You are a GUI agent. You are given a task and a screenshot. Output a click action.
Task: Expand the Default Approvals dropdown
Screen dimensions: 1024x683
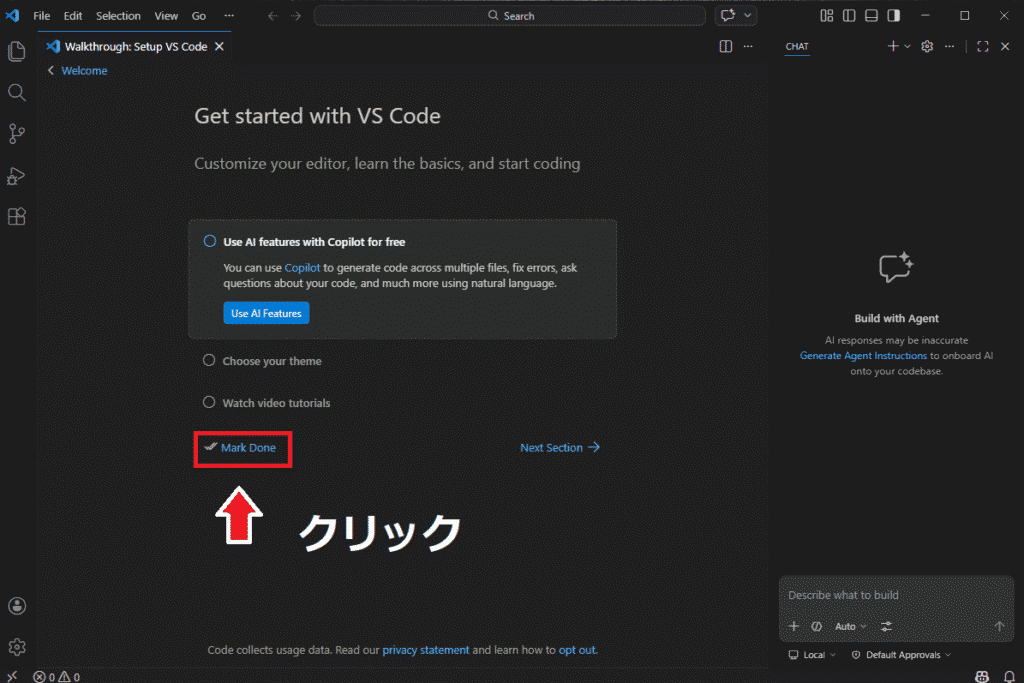click(x=901, y=655)
